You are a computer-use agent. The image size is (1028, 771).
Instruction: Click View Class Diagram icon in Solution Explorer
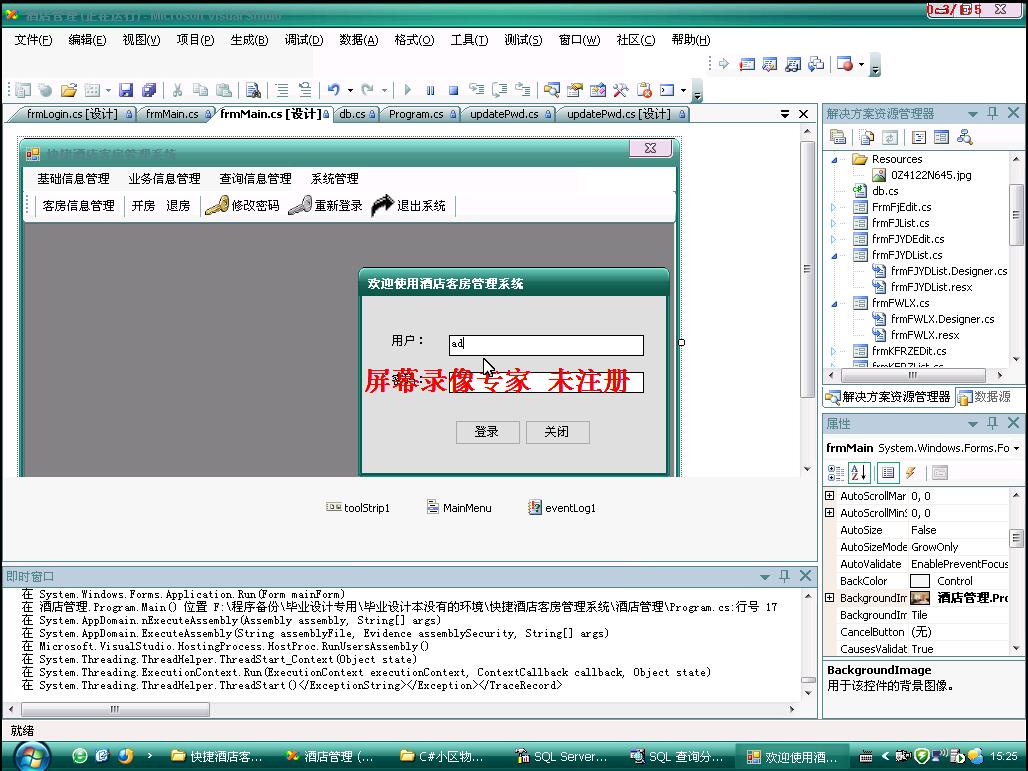click(964, 137)
